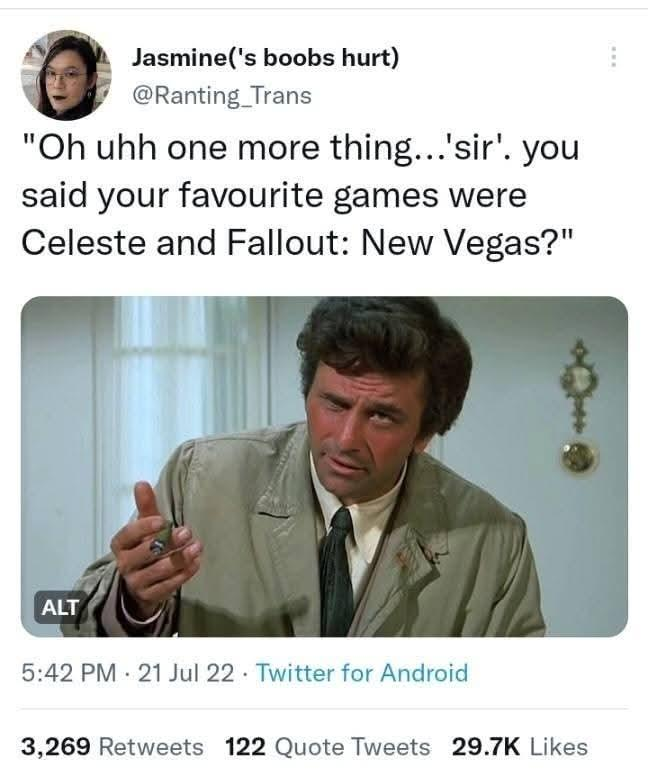
Task: Open the @Ranting_Trans handle
Action: [221, 96]
